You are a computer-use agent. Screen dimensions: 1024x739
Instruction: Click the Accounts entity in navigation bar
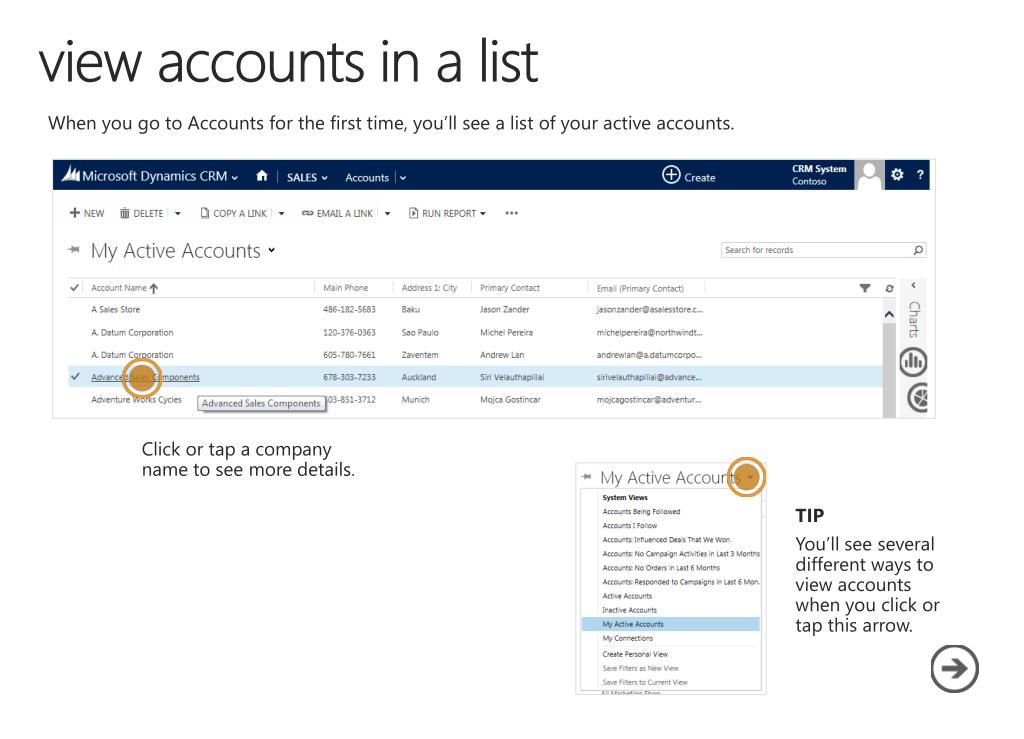[367, 178]
